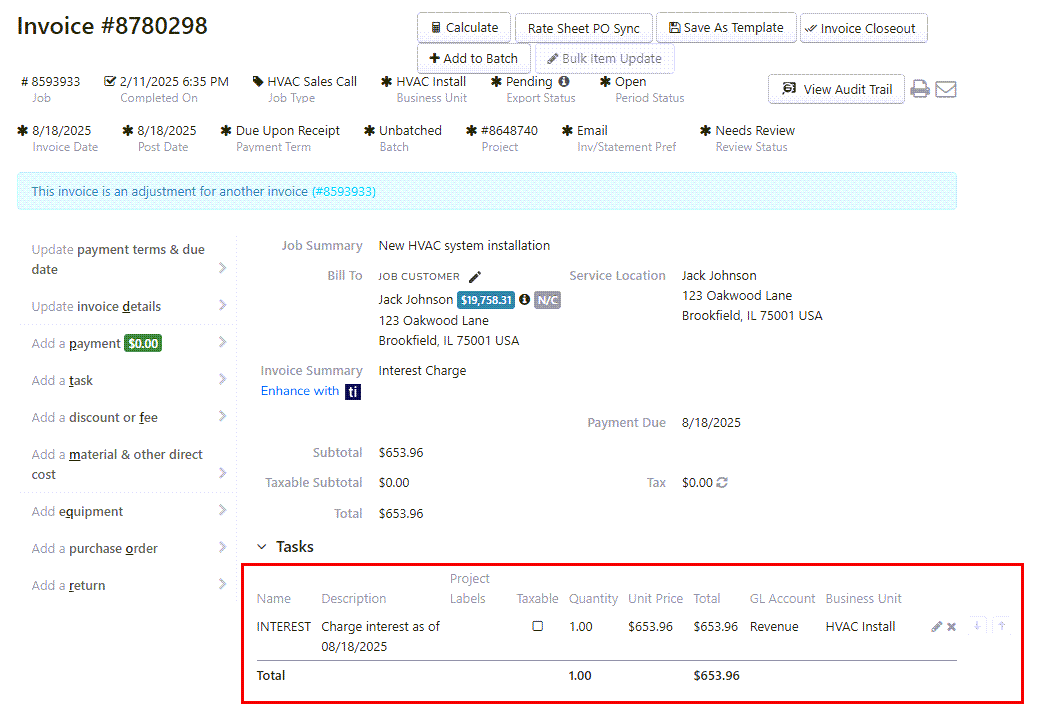This screenshot has width=1059, height=716.
Task: Click Rate Sheet PO Sync button
Action: (584, 28)
